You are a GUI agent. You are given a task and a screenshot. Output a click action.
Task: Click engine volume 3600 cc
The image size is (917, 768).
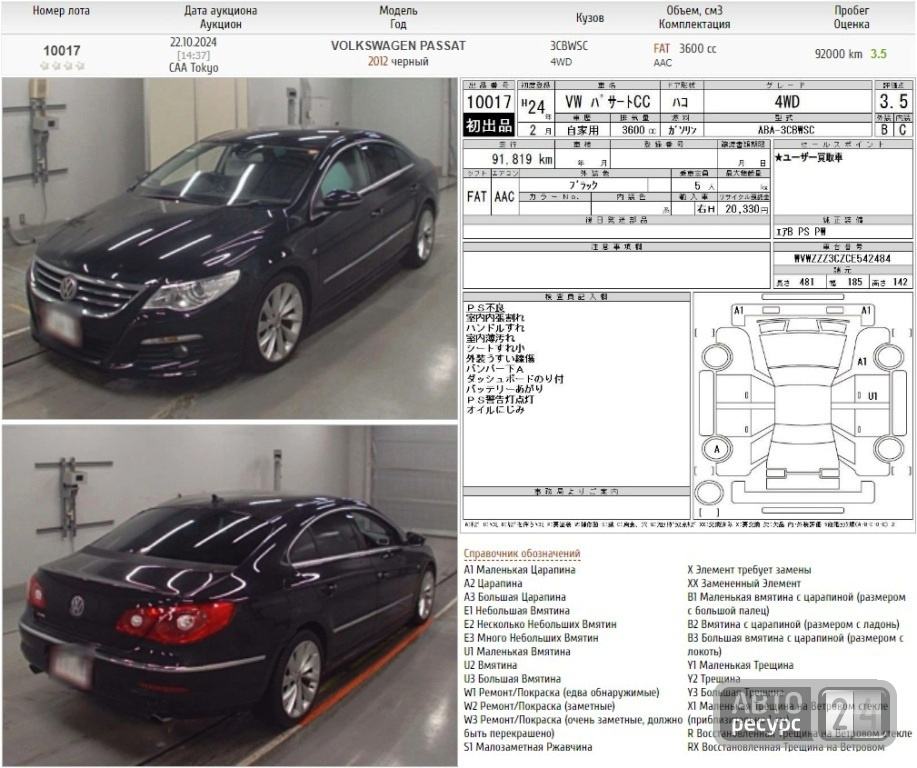point(698,49)
